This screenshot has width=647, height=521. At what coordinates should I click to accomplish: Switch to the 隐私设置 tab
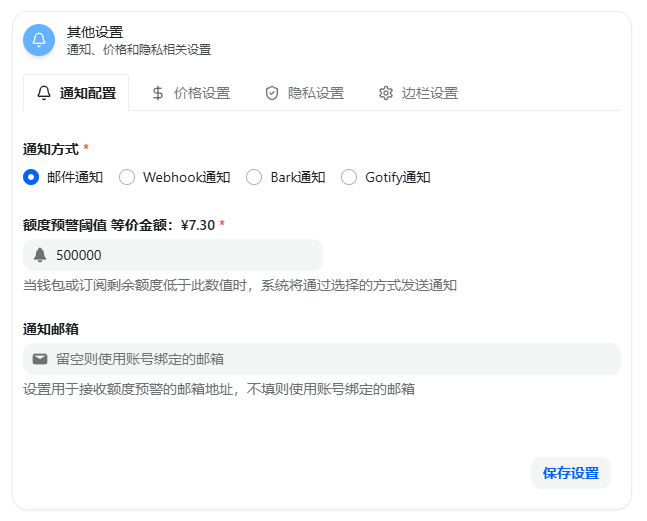click(x=304, y=93)
